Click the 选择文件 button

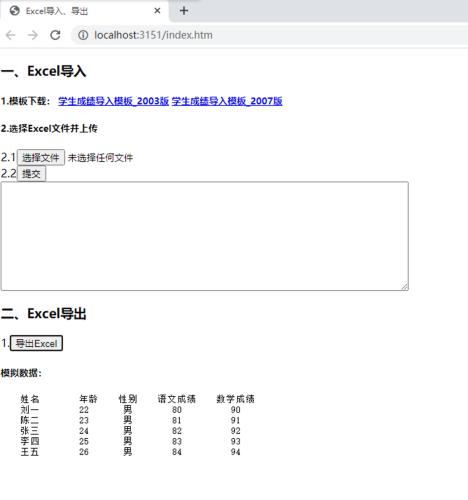tap(41, 157)
